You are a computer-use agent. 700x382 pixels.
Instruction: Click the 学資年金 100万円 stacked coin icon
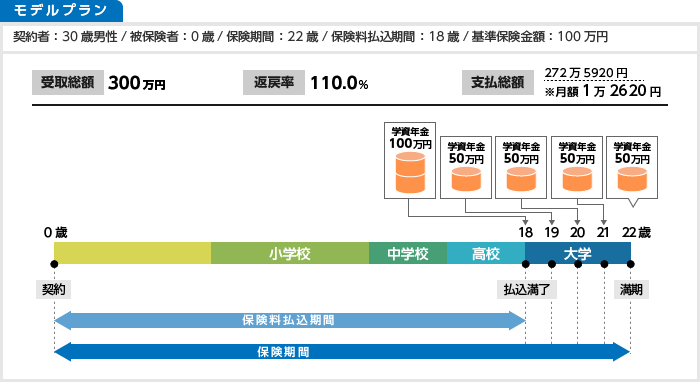pos(410,173)
